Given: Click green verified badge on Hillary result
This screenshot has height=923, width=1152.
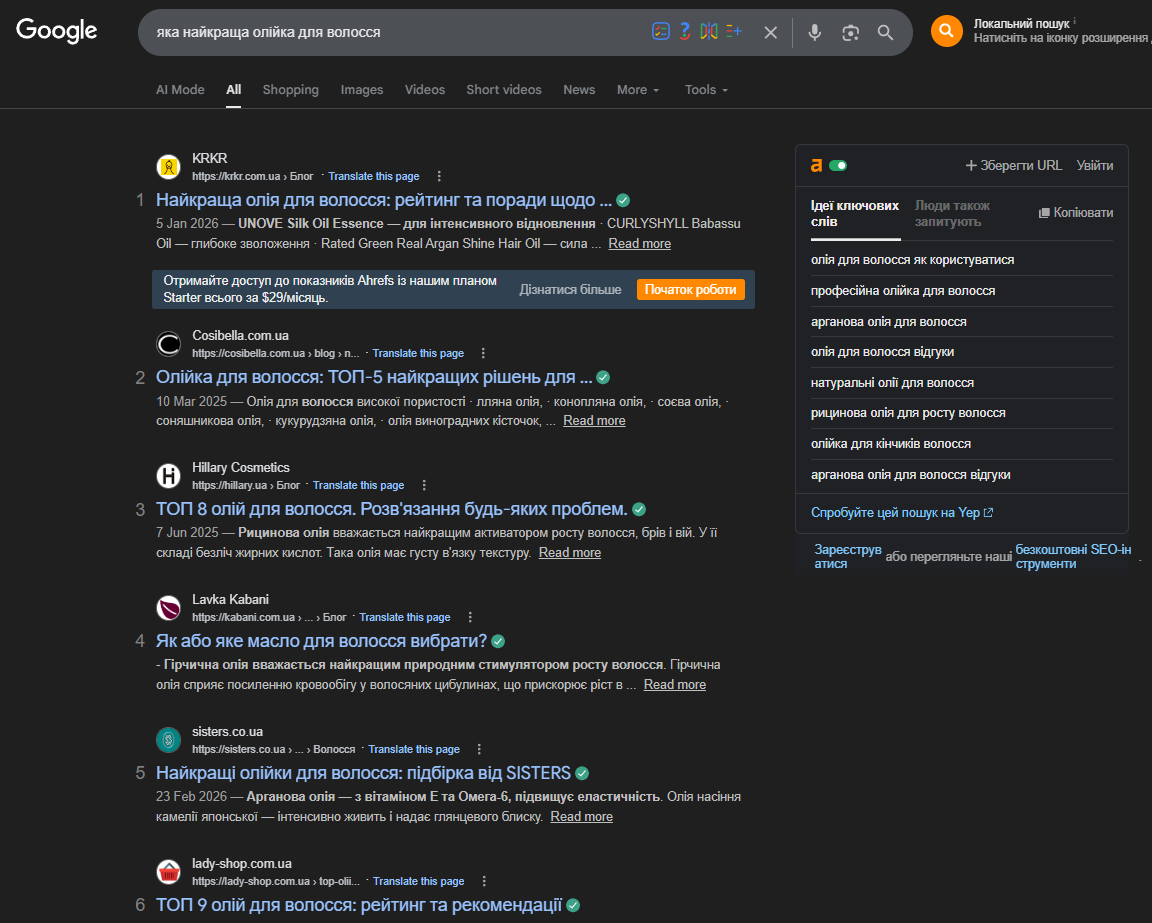Looking at the screenshot, I should (639, 509).
